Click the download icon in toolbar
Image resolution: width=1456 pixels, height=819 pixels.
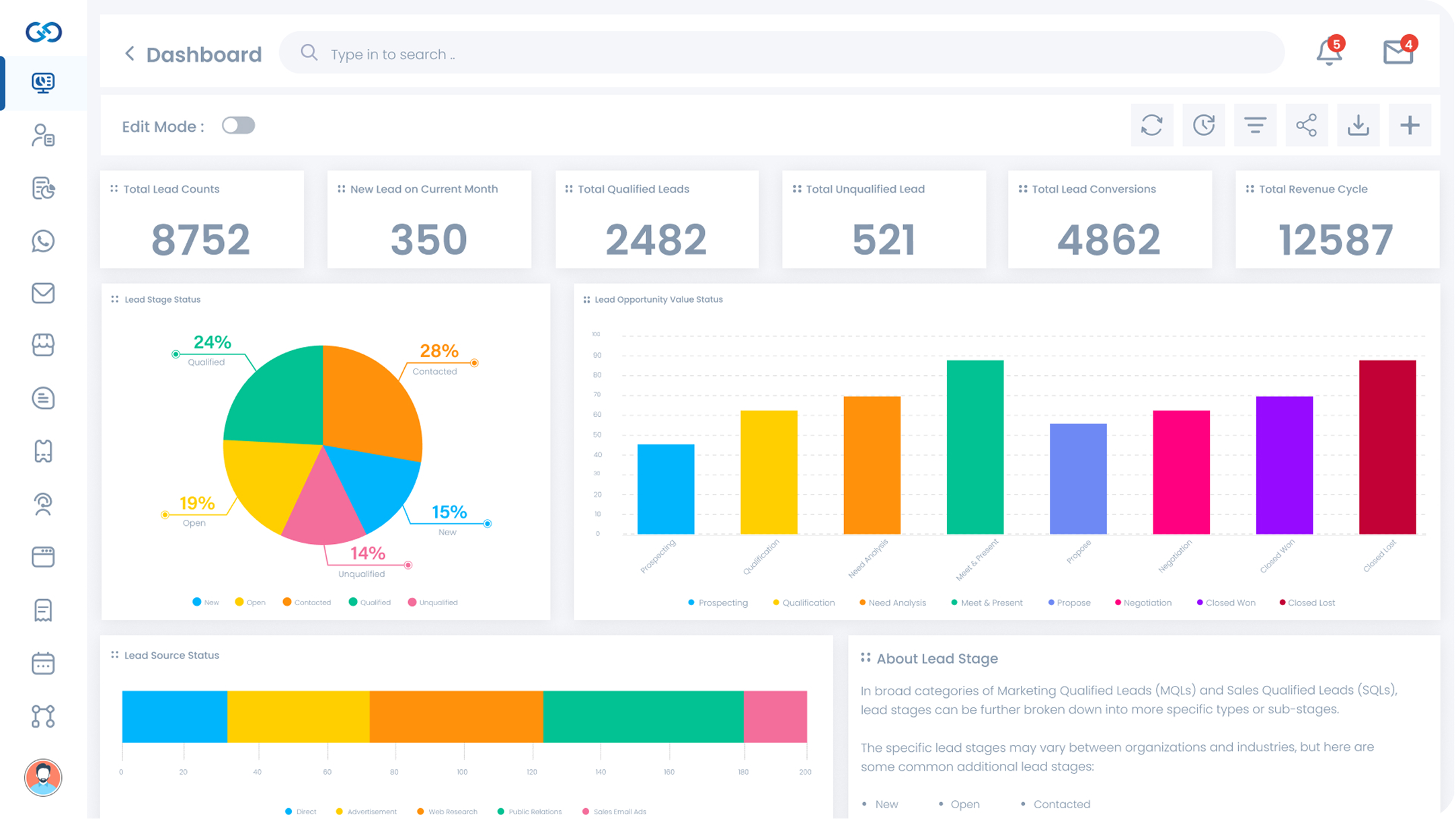pyautogui.click(x=1358, y=125)
